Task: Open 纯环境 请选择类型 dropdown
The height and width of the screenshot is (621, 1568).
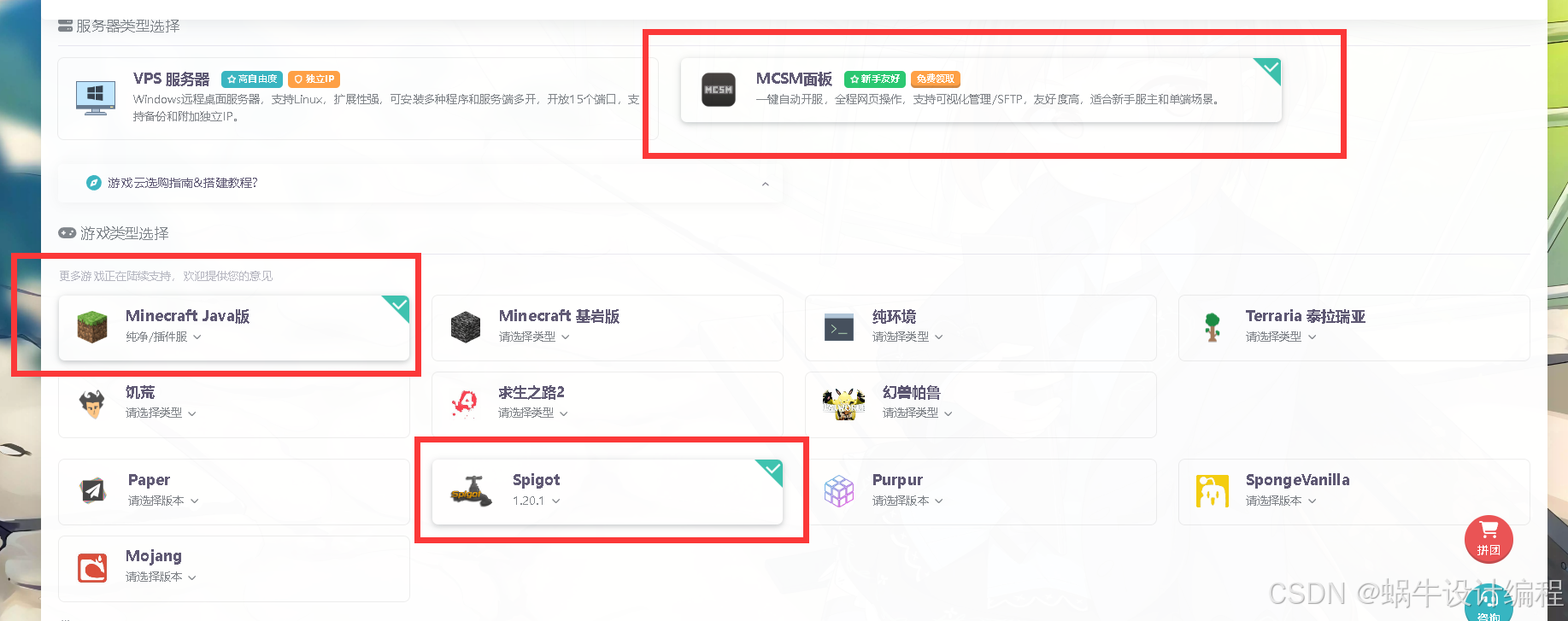Action: point(907,337)
